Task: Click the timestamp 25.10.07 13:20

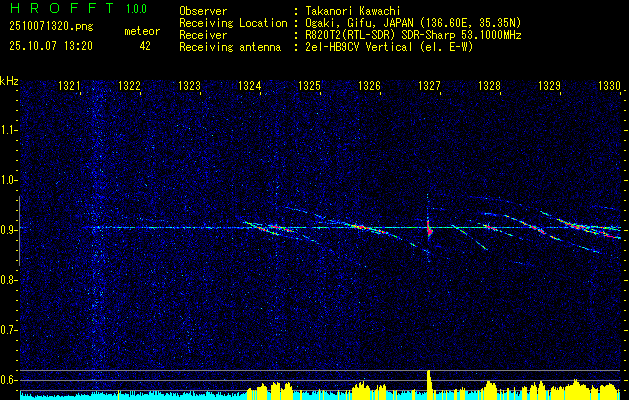Action: click(51, 46)
